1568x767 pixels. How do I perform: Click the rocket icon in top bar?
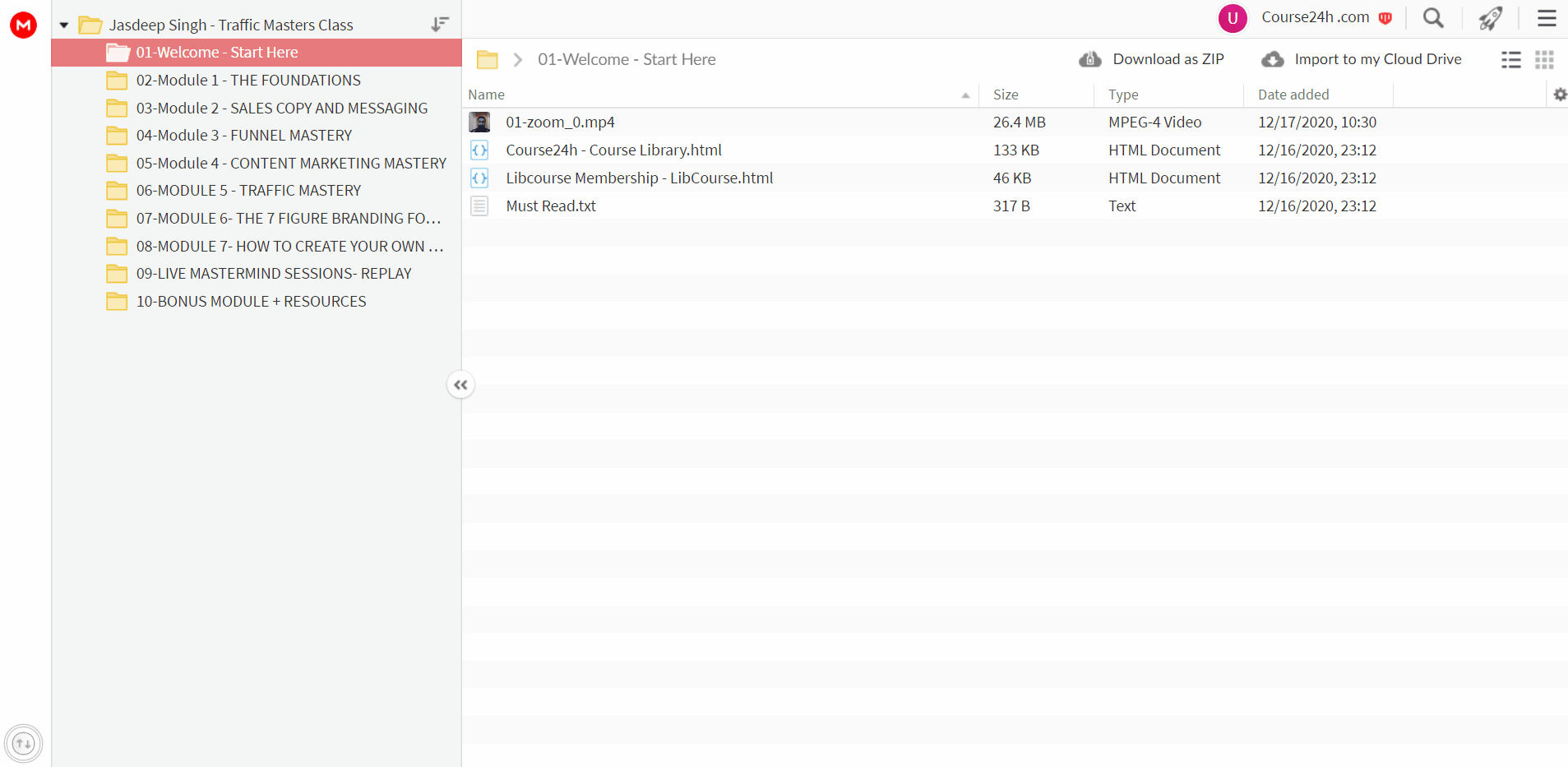1491,18
